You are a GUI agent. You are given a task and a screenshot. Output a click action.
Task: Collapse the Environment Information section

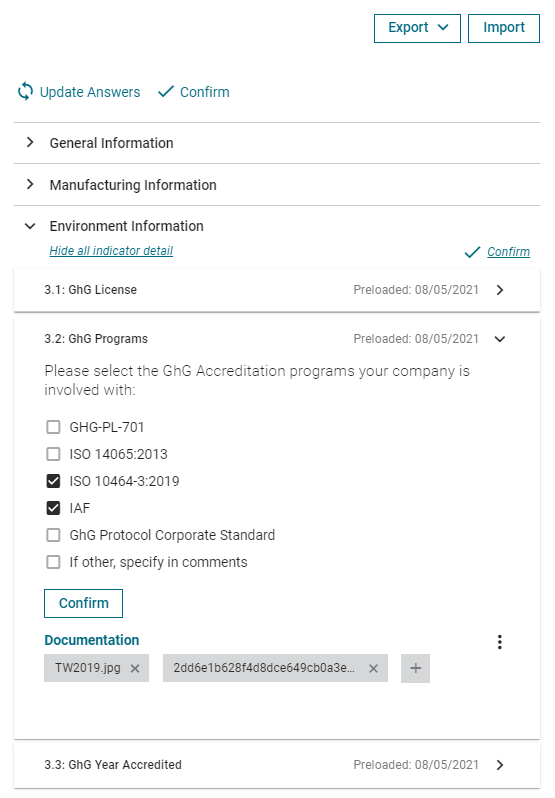click(30, 226)
